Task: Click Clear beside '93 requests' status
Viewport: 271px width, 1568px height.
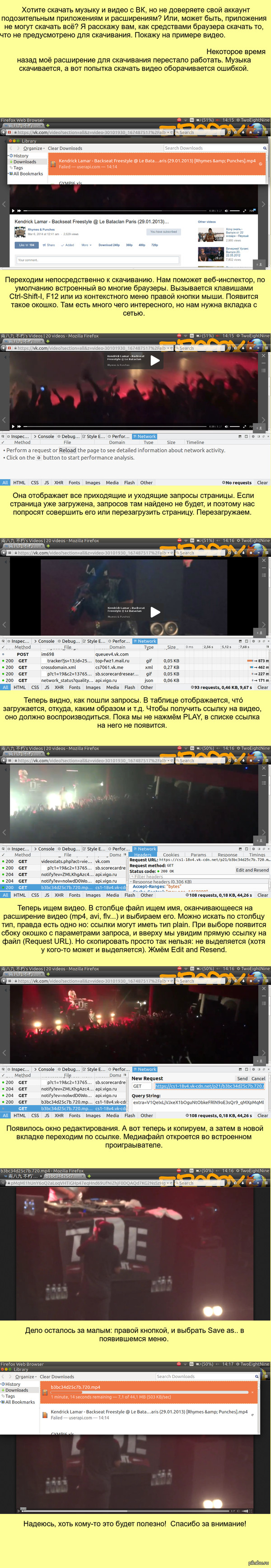Action: [262, 687]
